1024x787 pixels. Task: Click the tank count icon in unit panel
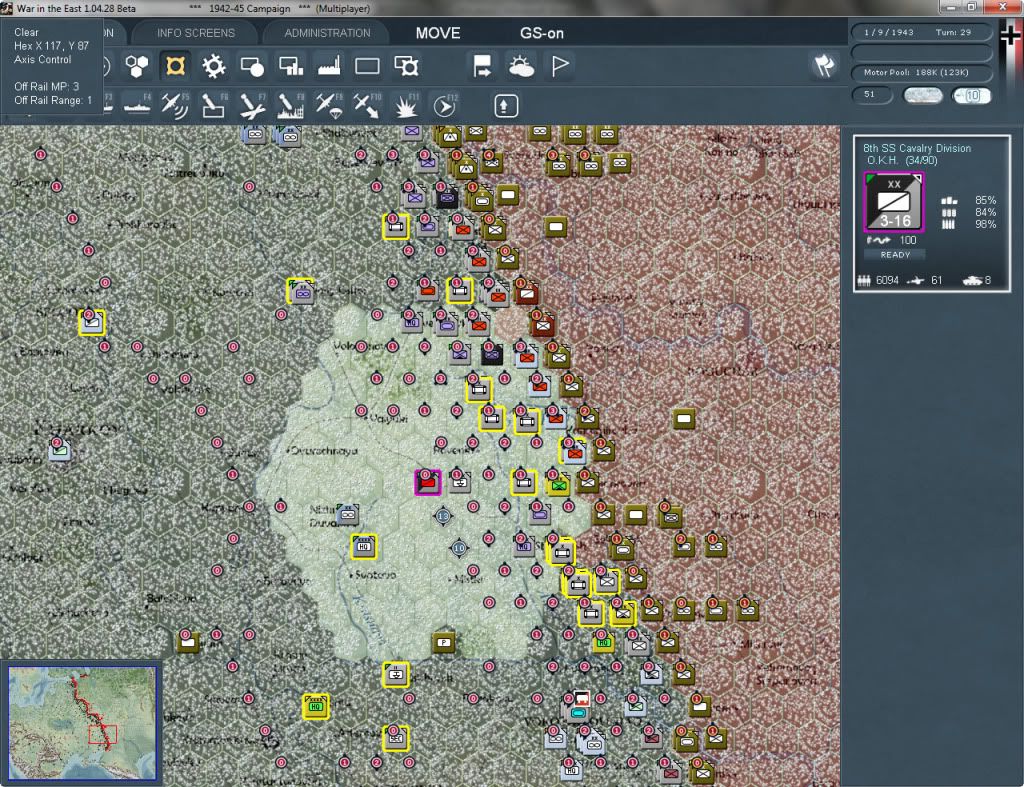(x=972, y=280)
